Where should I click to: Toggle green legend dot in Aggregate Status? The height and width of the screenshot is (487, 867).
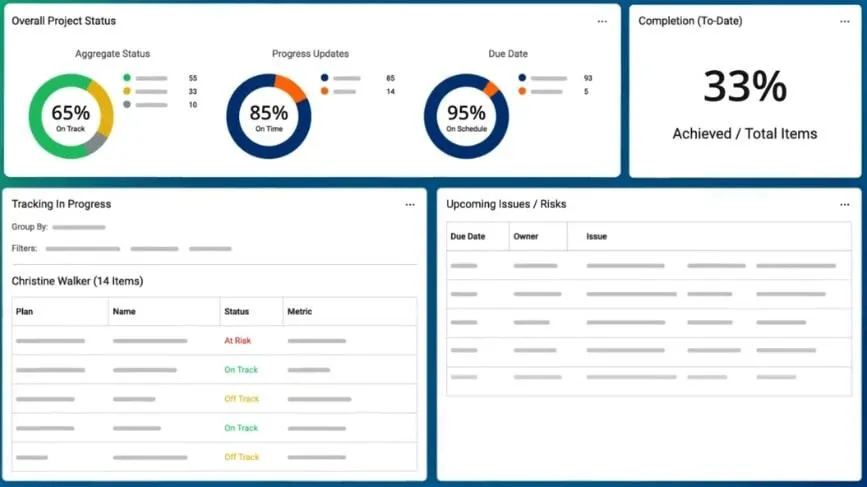click(x=127, y=78)
